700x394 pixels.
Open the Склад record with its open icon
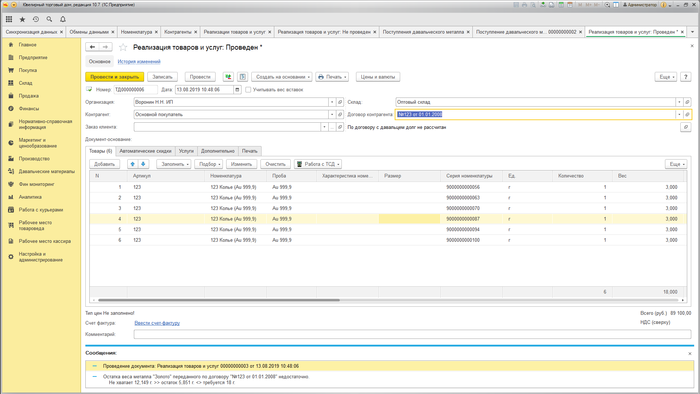tap(688, 102)
